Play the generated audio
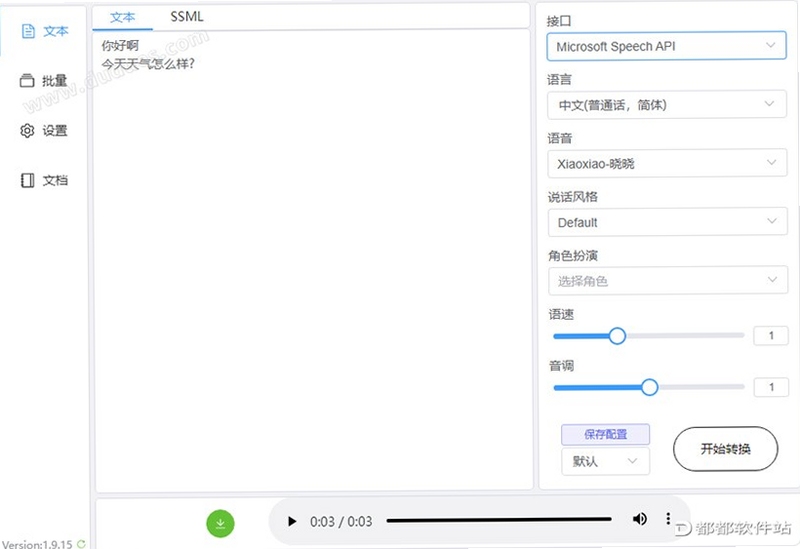Screen dimensions: 800x549 (x=292, y=521)
